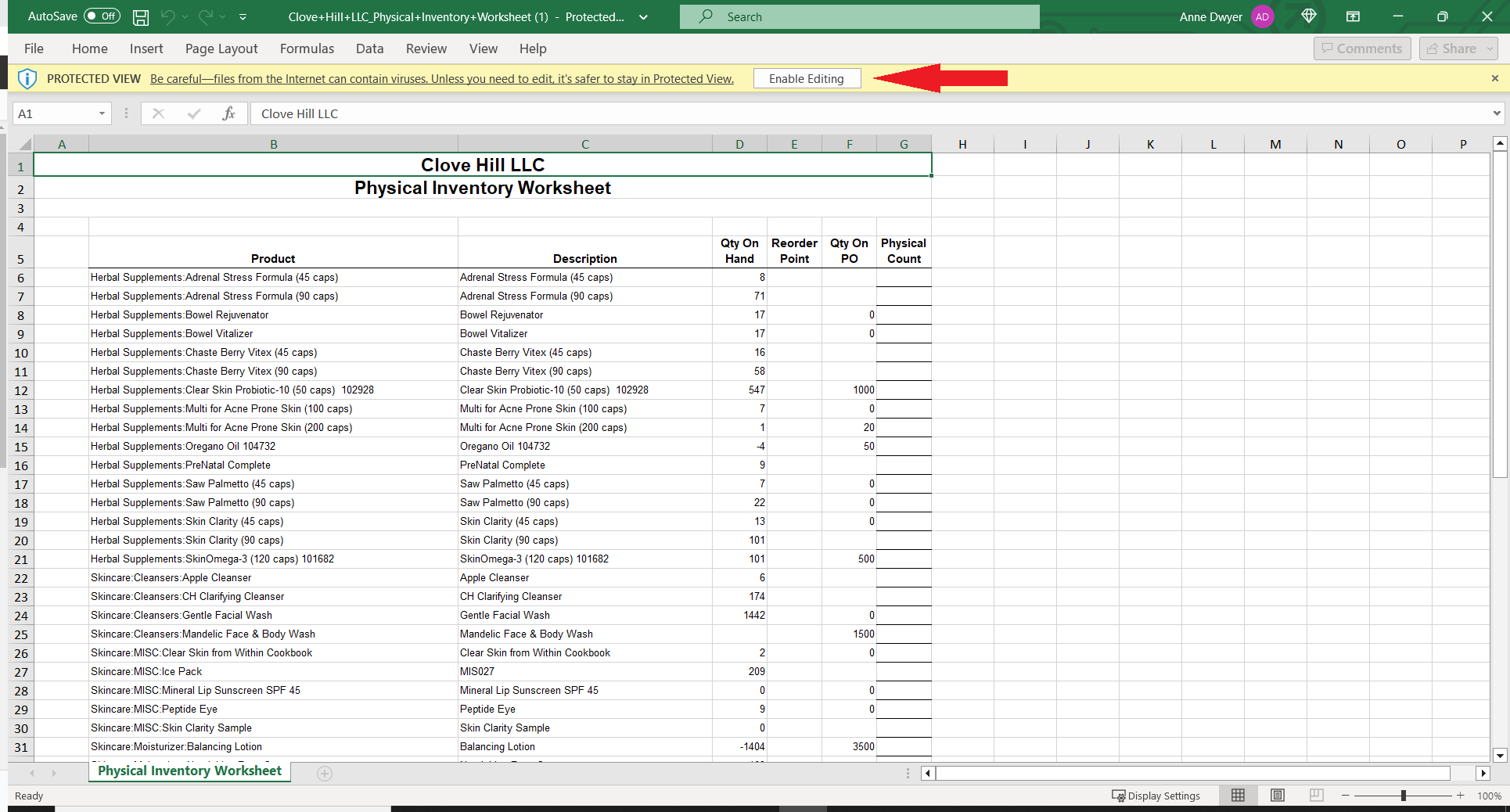Click the horizontal scrollbar left arrow
The width and height of the screenshot is (1510, 812).
(x=928, y=773)
